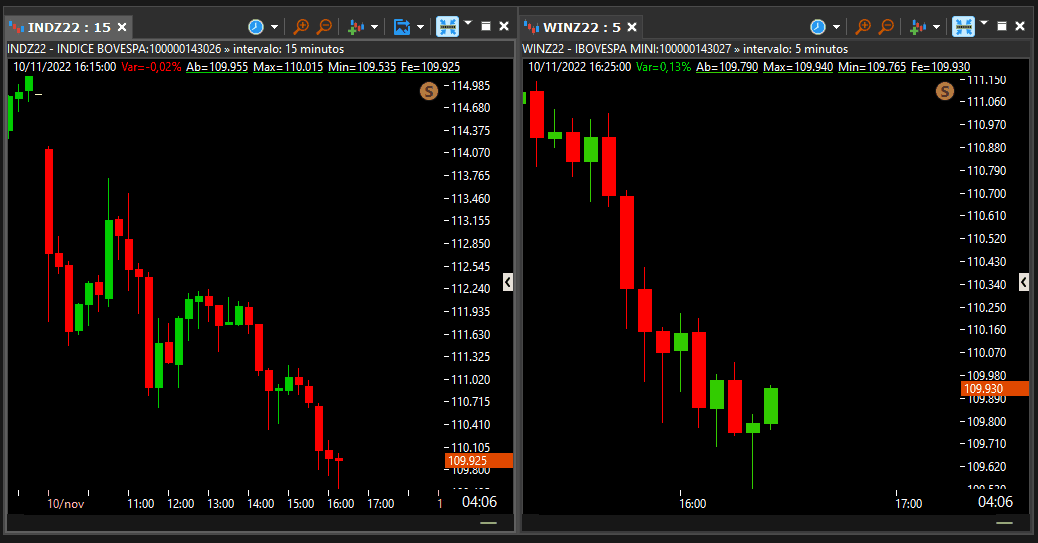Select the INDZ22 : 15 tab
Viewport: 1038px width, 543px height.
[69, 27]
